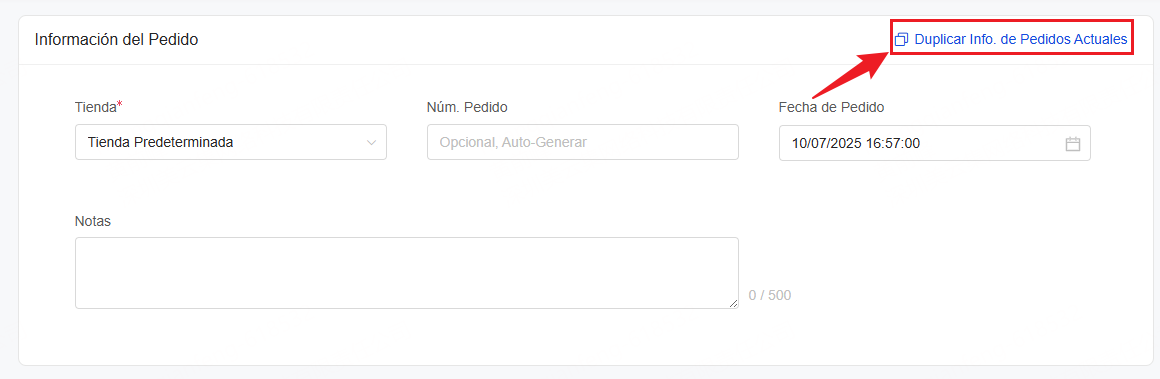The height and width of the screenshot is (379, 1160).
Task: Click the red required asterisk next to Tienda
Action: point(120,105)
